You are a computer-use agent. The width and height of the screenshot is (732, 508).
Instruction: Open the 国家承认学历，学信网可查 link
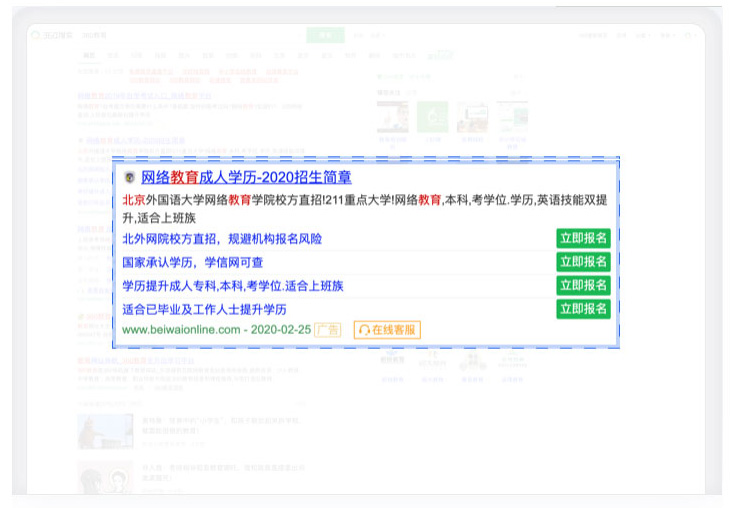pos(192,262)
